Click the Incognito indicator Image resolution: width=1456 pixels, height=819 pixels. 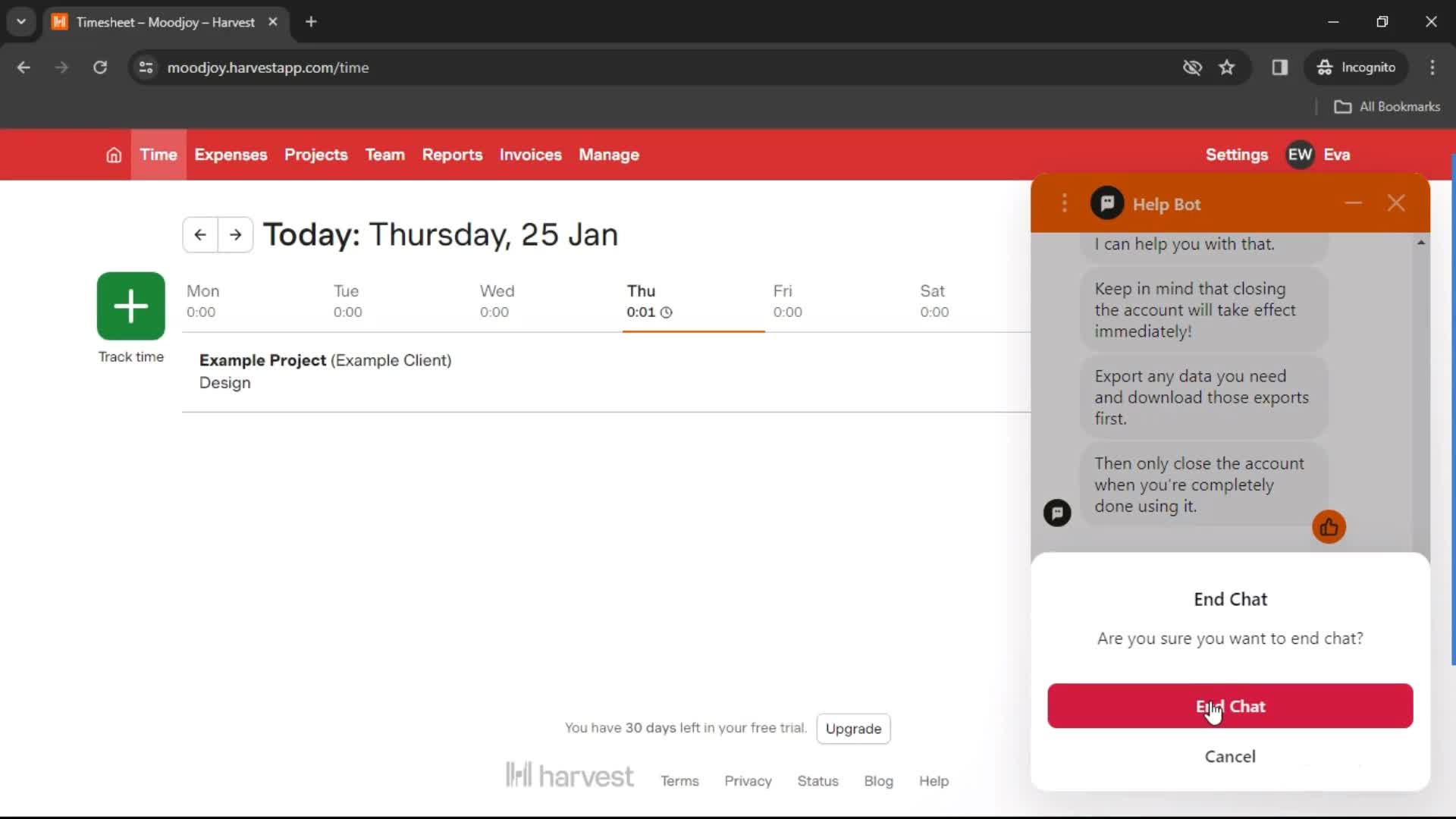[1356, 67]
